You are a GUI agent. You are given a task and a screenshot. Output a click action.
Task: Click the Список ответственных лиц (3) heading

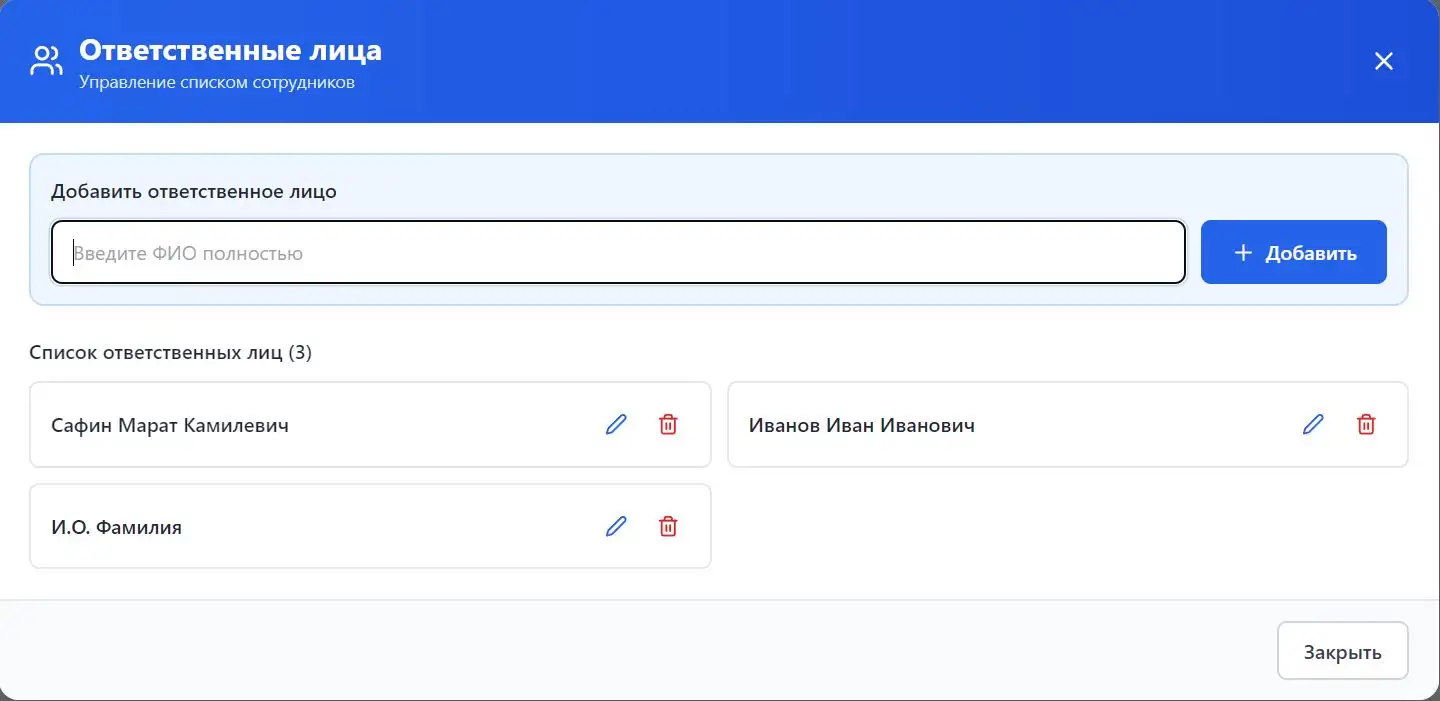[171, 352]
